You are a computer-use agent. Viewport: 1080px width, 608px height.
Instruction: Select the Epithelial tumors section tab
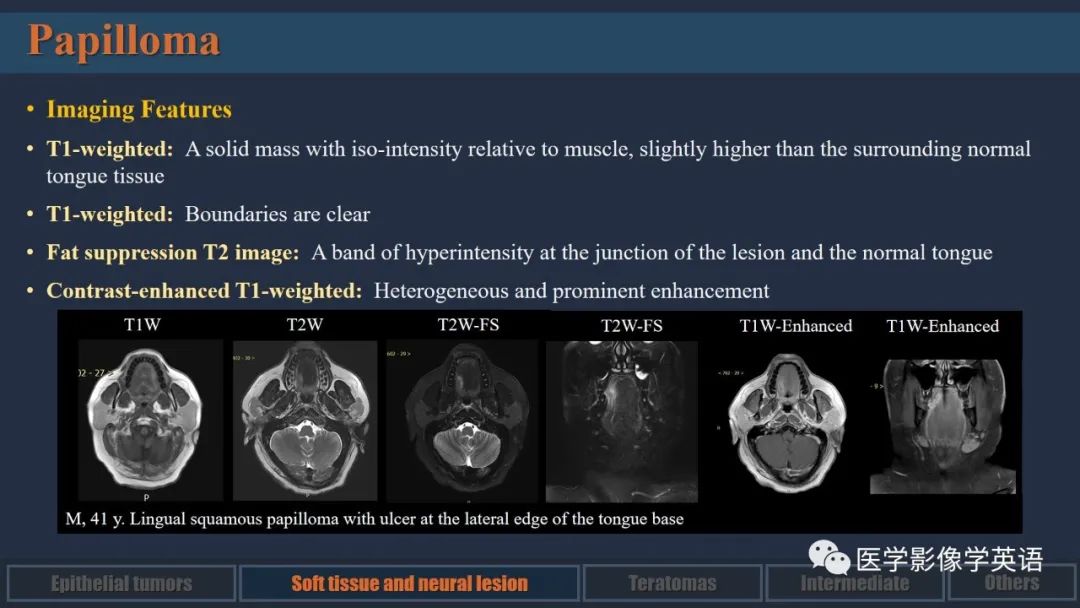(121, 583)
